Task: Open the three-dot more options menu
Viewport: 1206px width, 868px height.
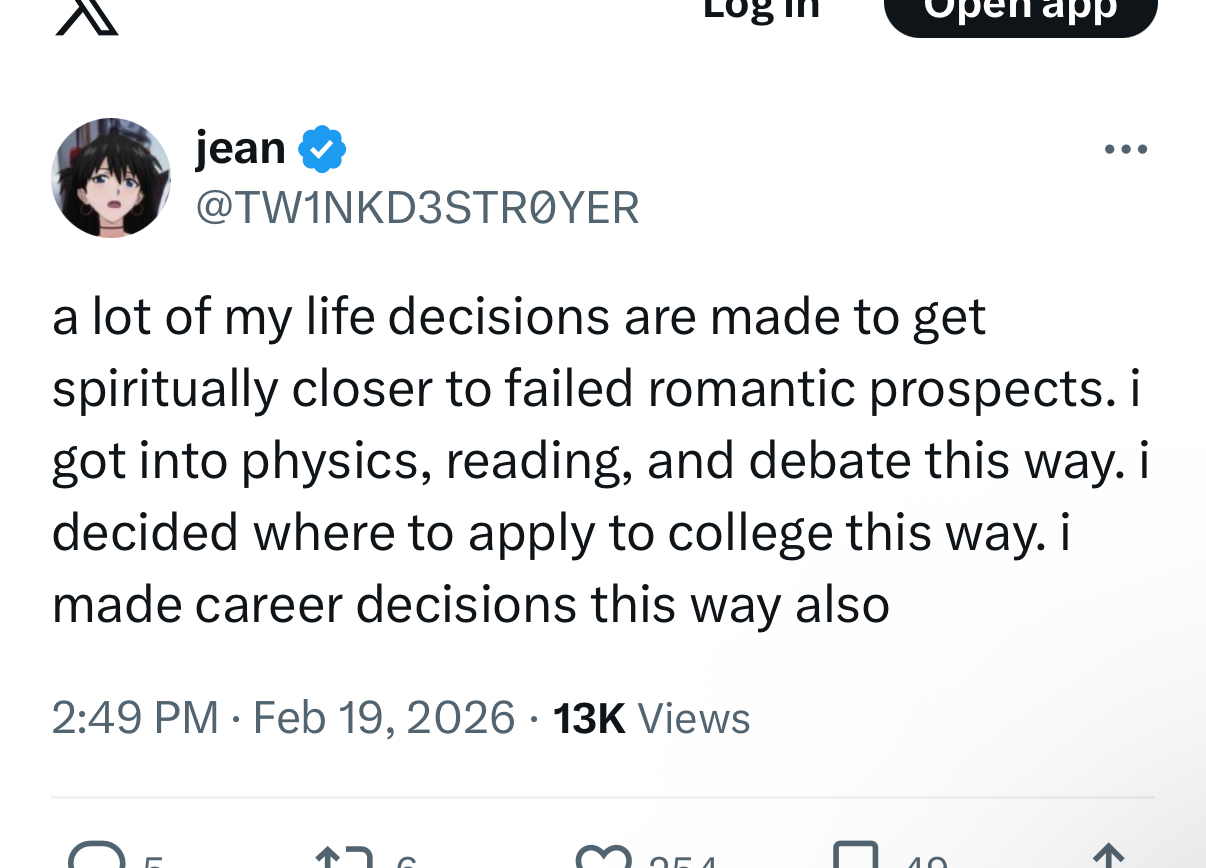Action: [x=1125, y=150]
